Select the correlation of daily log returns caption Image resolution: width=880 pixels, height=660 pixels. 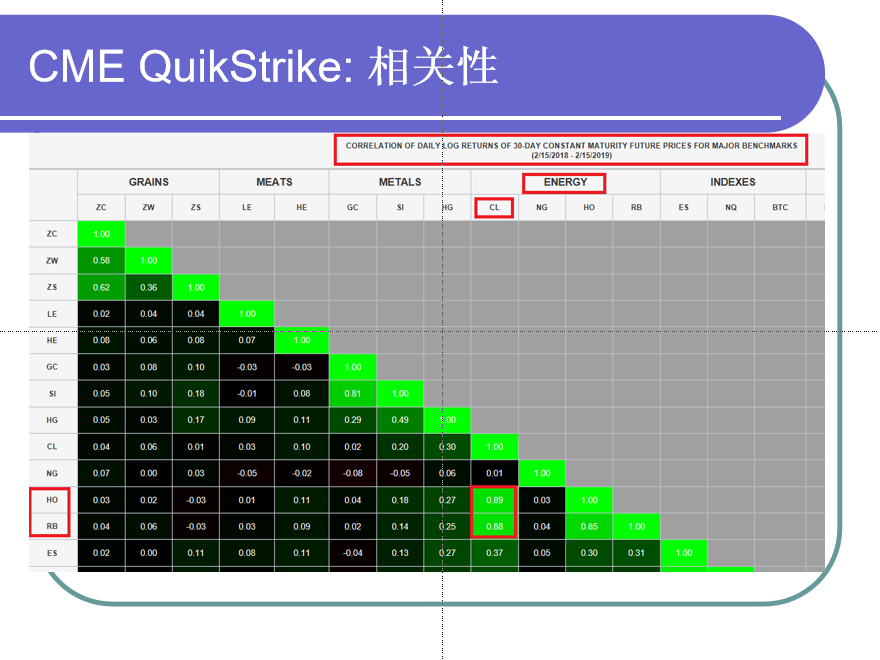pyautogui.click(x=571, y=150)
